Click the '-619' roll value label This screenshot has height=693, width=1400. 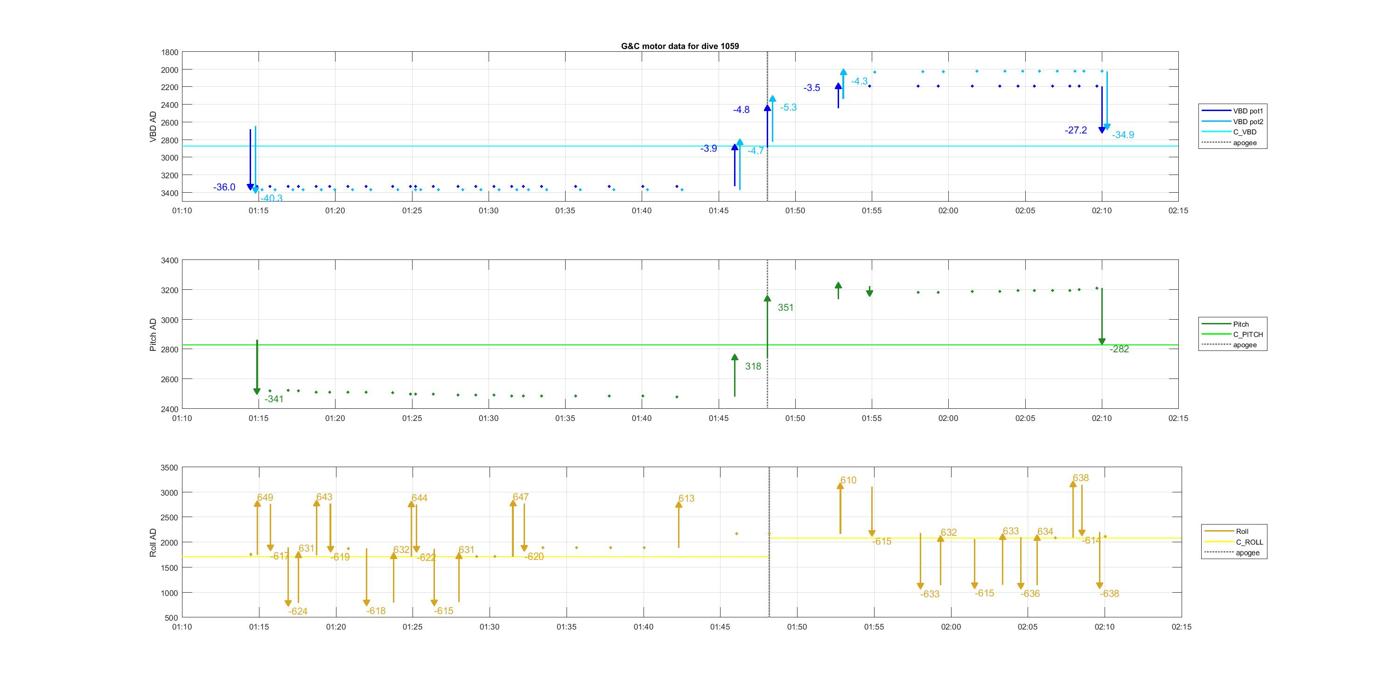(x=340, y=557)
